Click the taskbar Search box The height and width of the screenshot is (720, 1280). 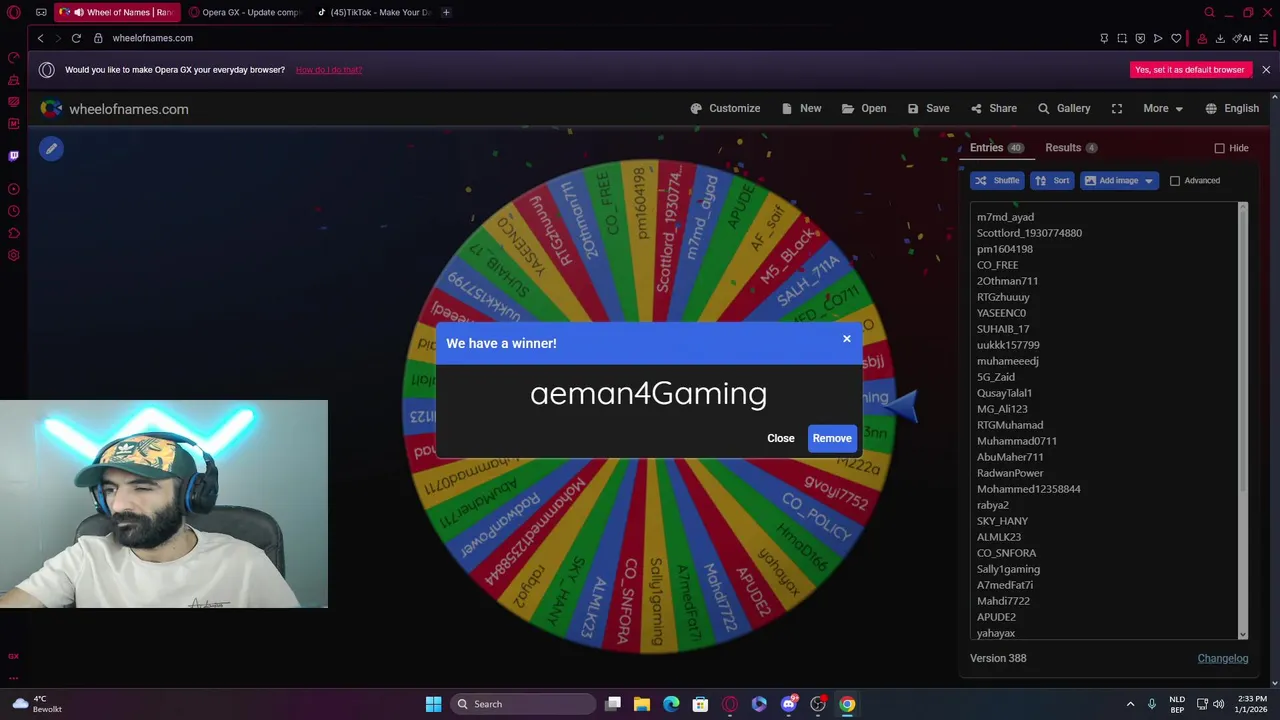[523, 704]
